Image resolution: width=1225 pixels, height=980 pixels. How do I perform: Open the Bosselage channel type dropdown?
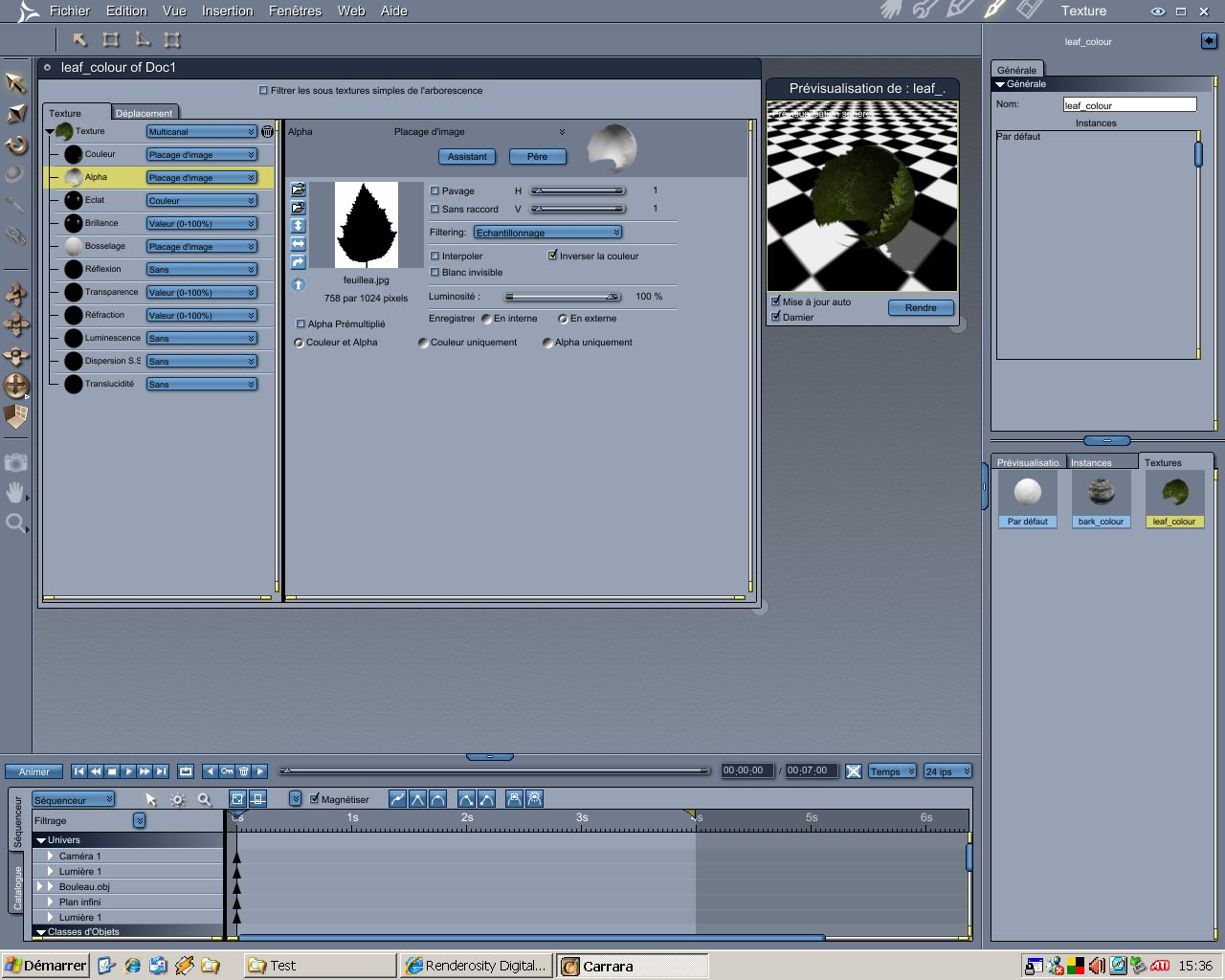click(202, 246)
